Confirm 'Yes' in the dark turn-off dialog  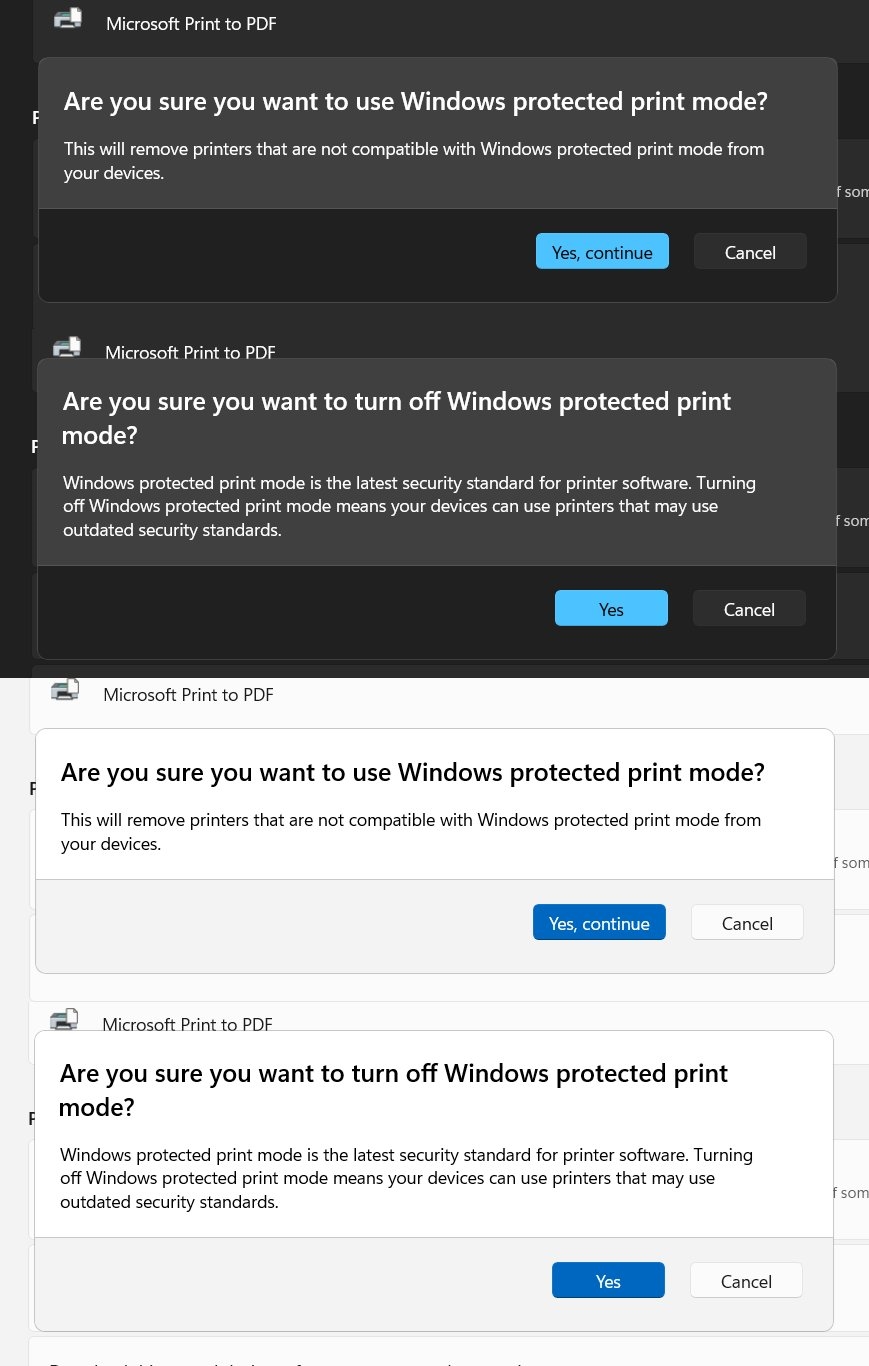(611, 608)
